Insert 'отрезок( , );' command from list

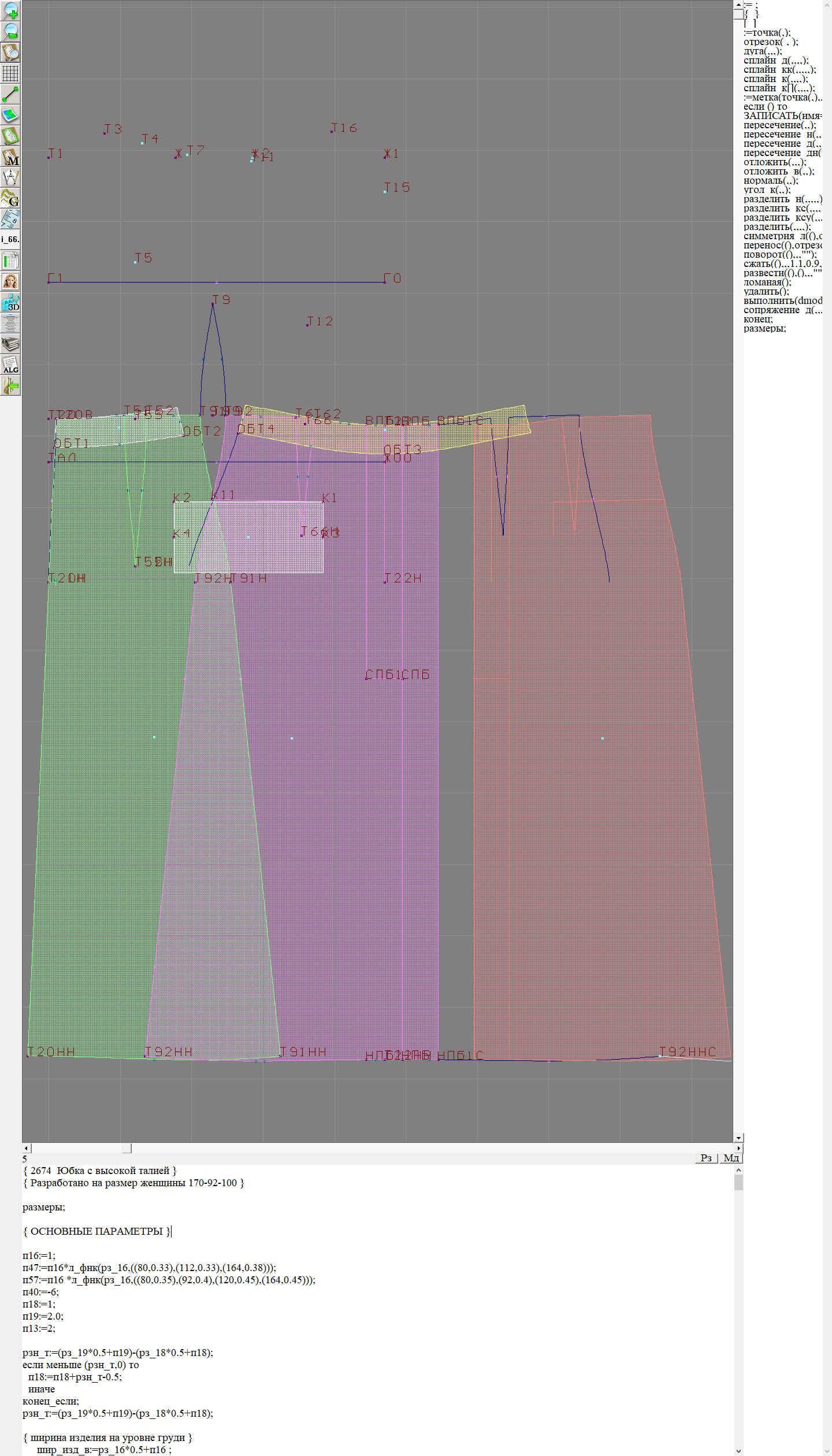[x=770, y=42]
